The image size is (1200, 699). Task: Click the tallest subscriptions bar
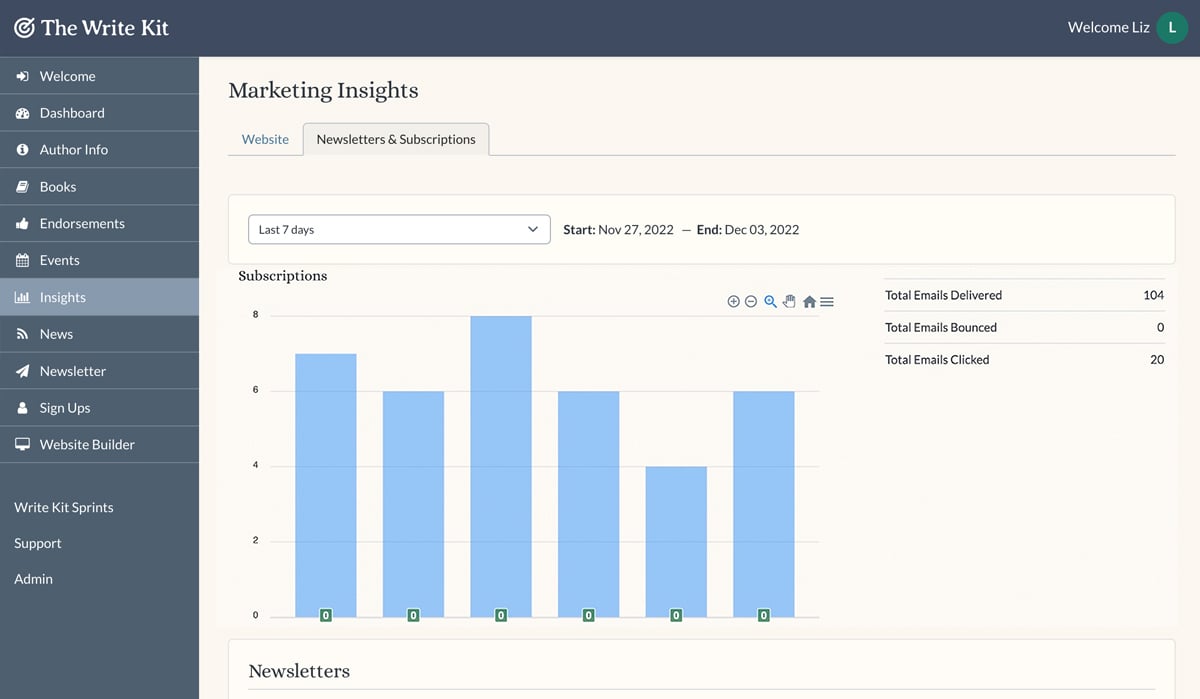point(501,460)
